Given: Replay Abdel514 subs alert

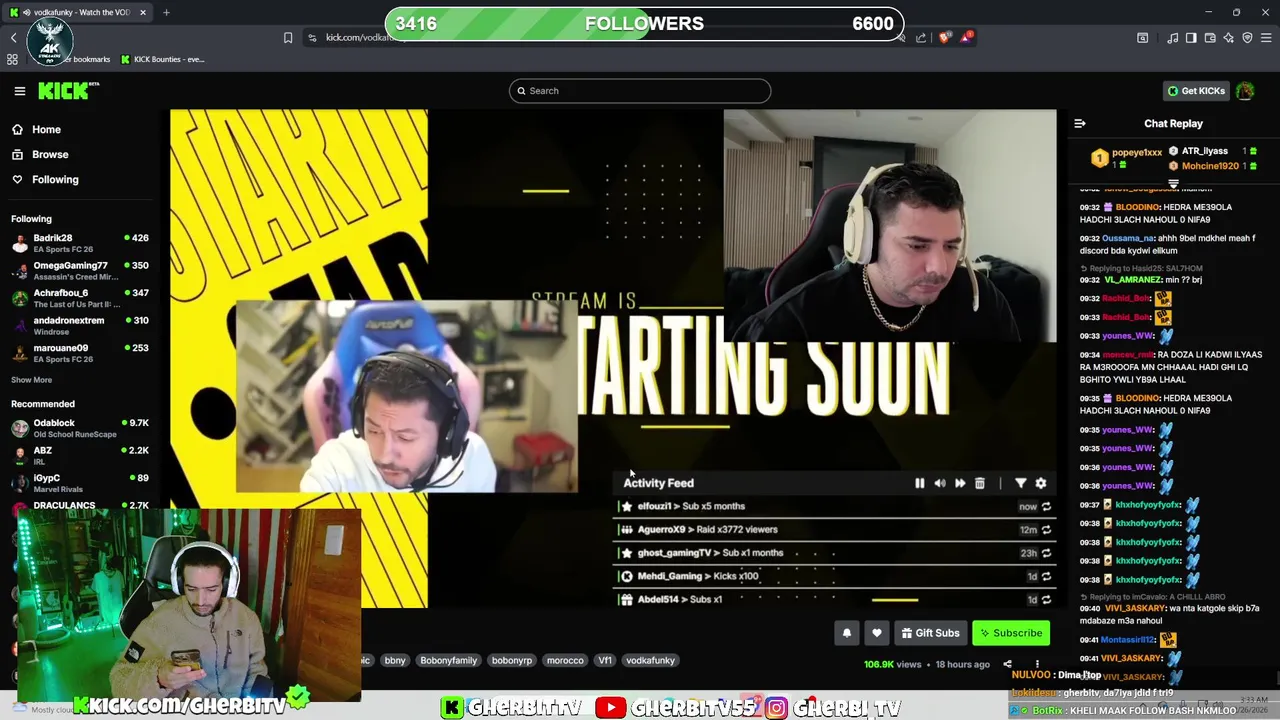Looking at the screenshot, I should coord(1046,600).
